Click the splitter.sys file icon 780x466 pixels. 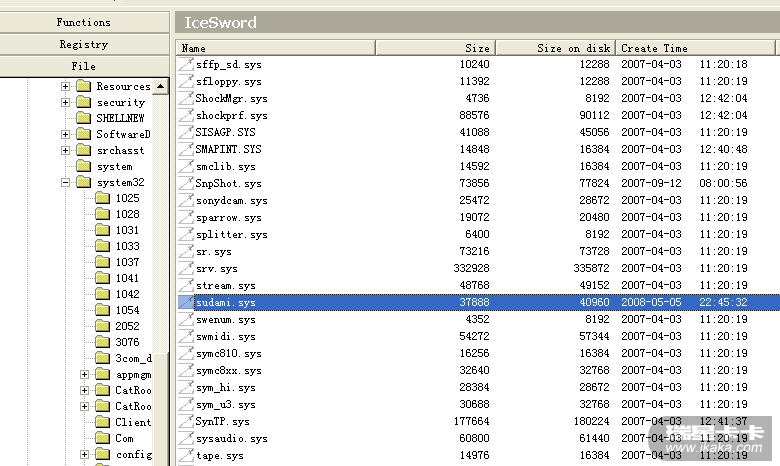[x=186, y=234]
